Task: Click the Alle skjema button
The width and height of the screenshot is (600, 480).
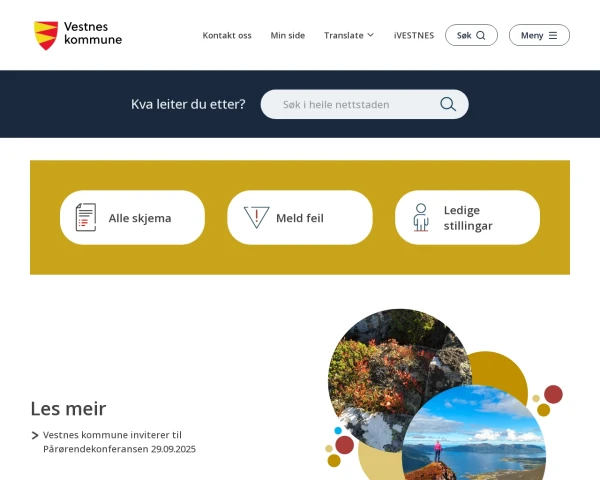Action: point(132,217)
